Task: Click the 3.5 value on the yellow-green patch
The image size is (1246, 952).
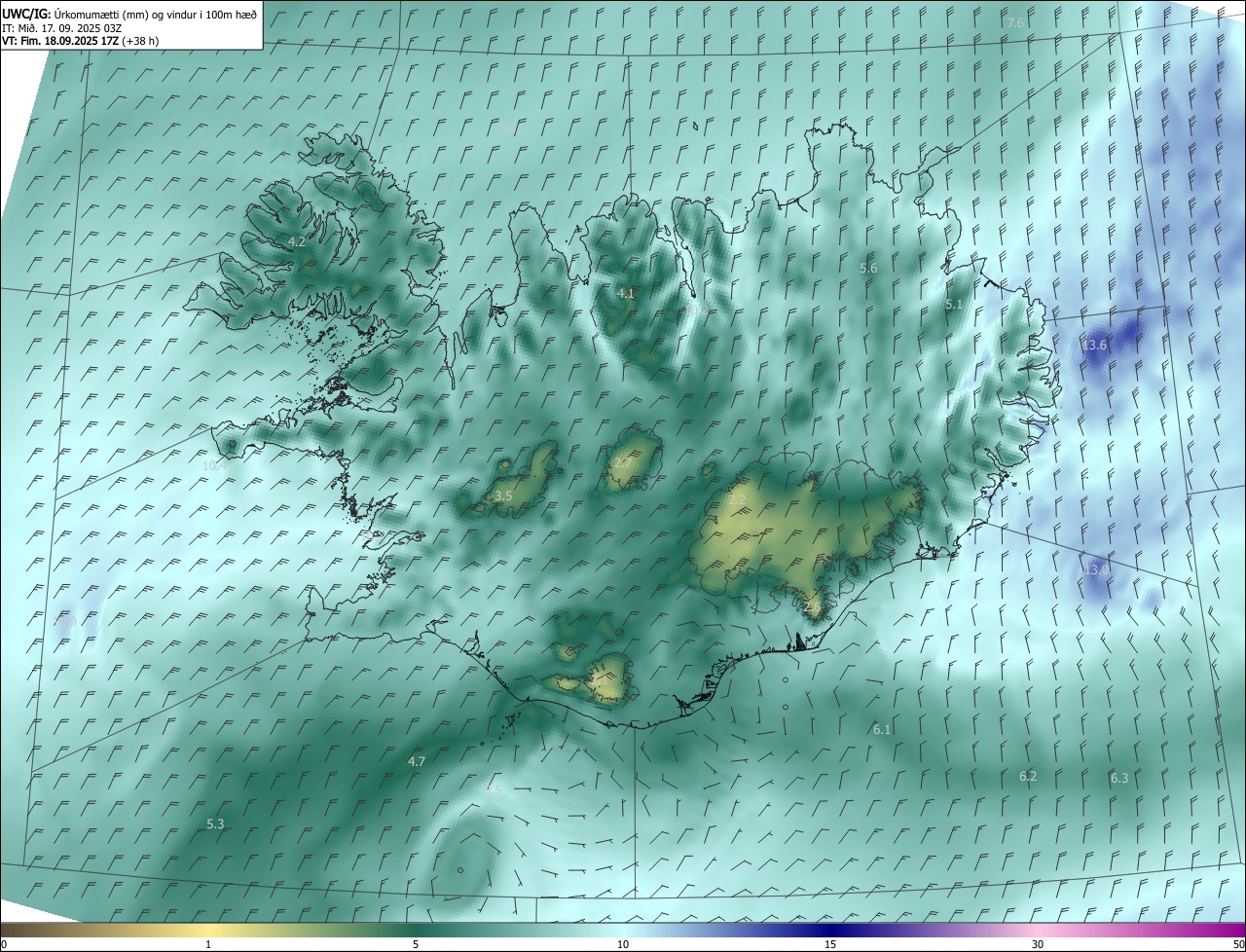Action: pos(503,496)
